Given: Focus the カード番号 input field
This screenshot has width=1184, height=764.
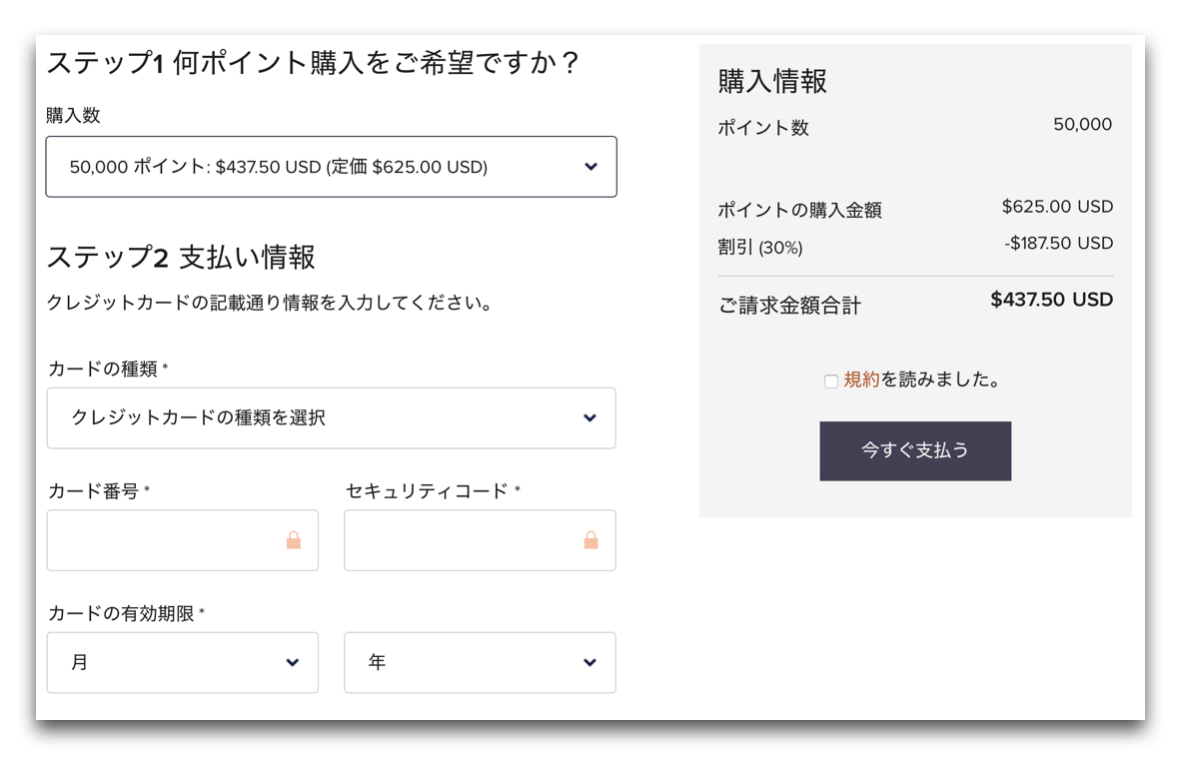Looking at the screenshot, I should click(183, 541).
